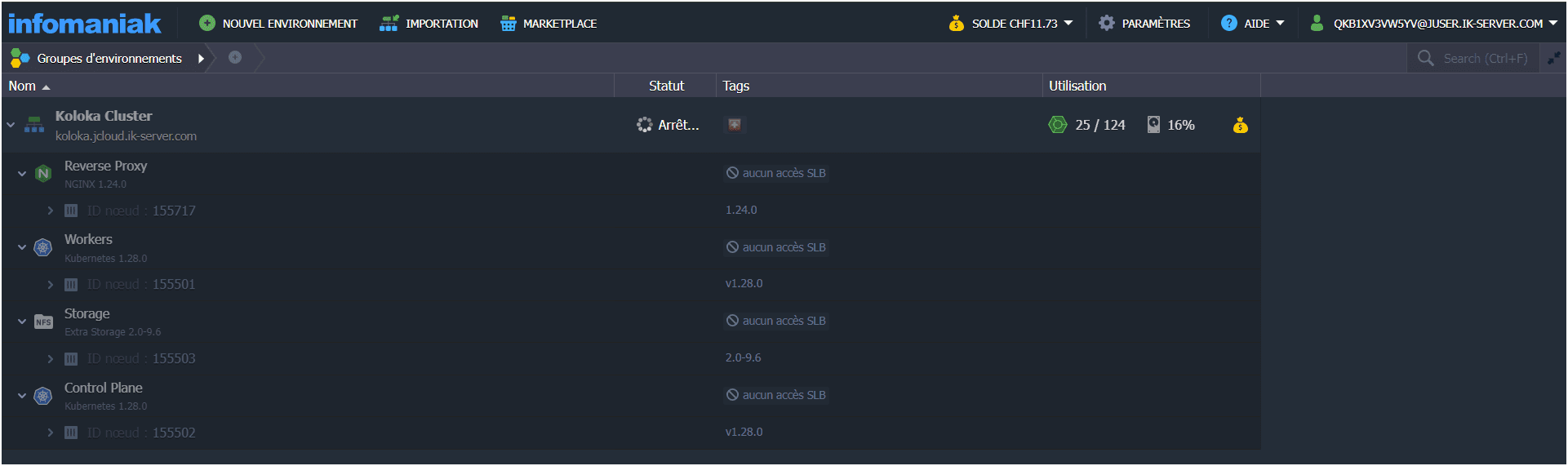The height and width of the screenshot is (466, 1568).
Task: Expand the Groupes d'environnements arrow
Action: tap(201, 58)
